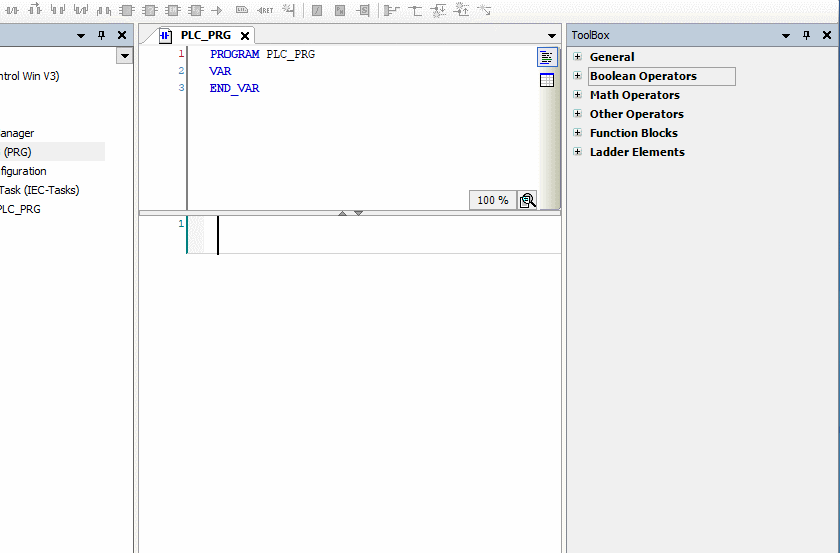
Task: Auto-hide the left device panel using pin
Action: coord(101,35)
